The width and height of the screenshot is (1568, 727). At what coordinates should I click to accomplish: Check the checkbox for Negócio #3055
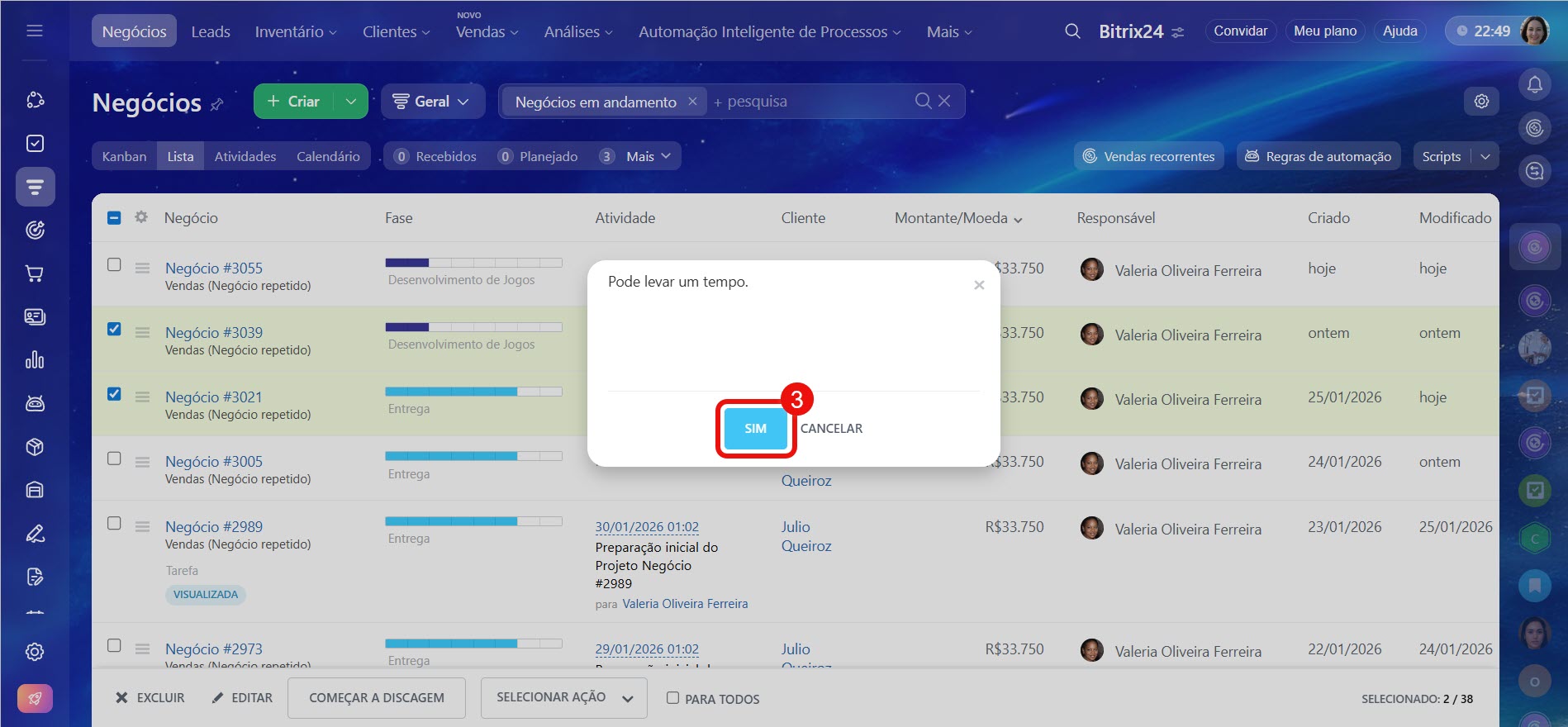(114, 265)
